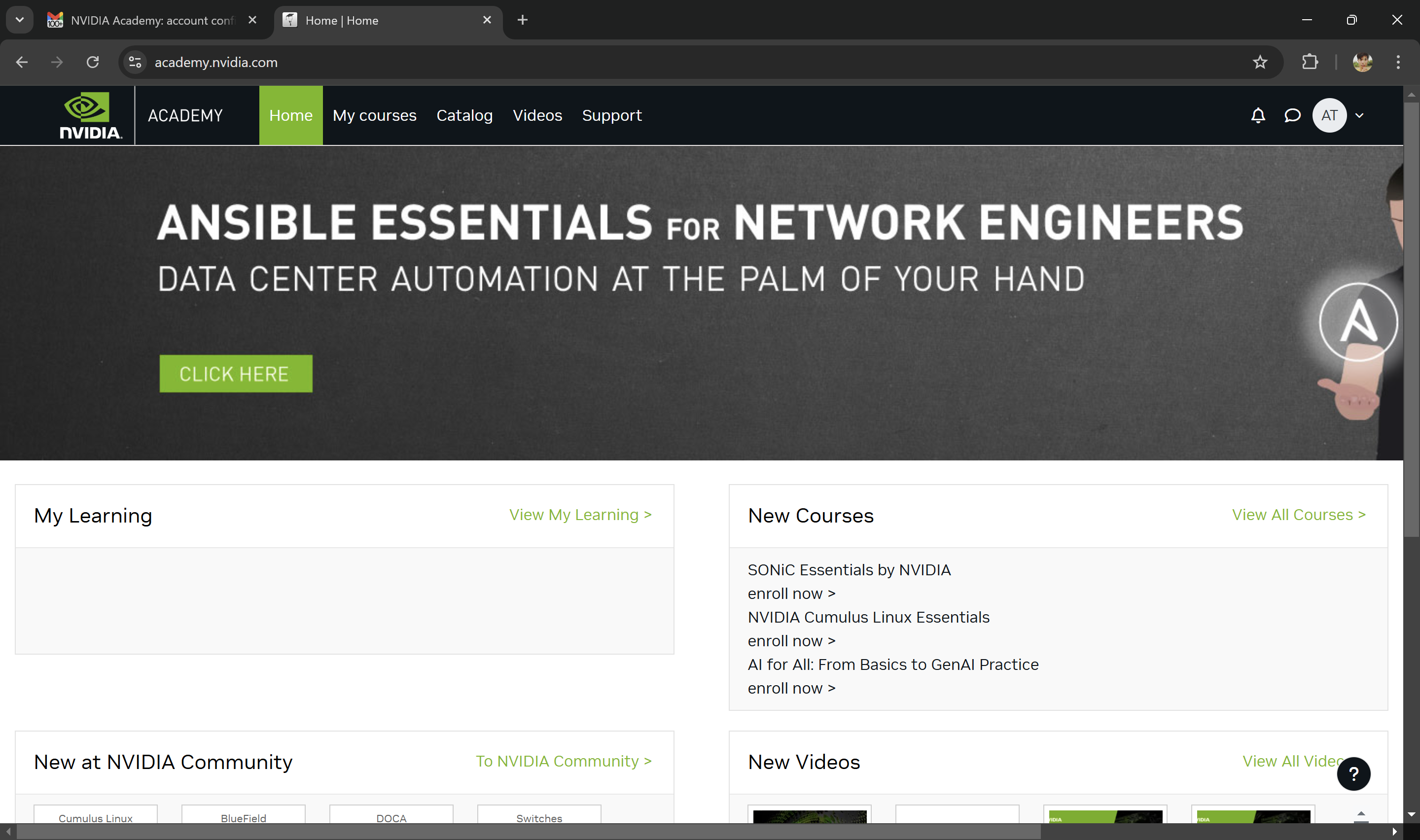This screenshot has width=1420, height=840.
Task: Open AI for All: From Basics course
Action: pyautogui.click(x=892, y=665)
